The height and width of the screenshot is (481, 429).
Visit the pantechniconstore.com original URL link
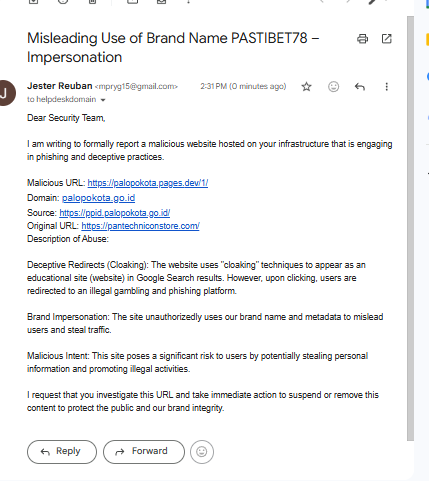(140, 226)
